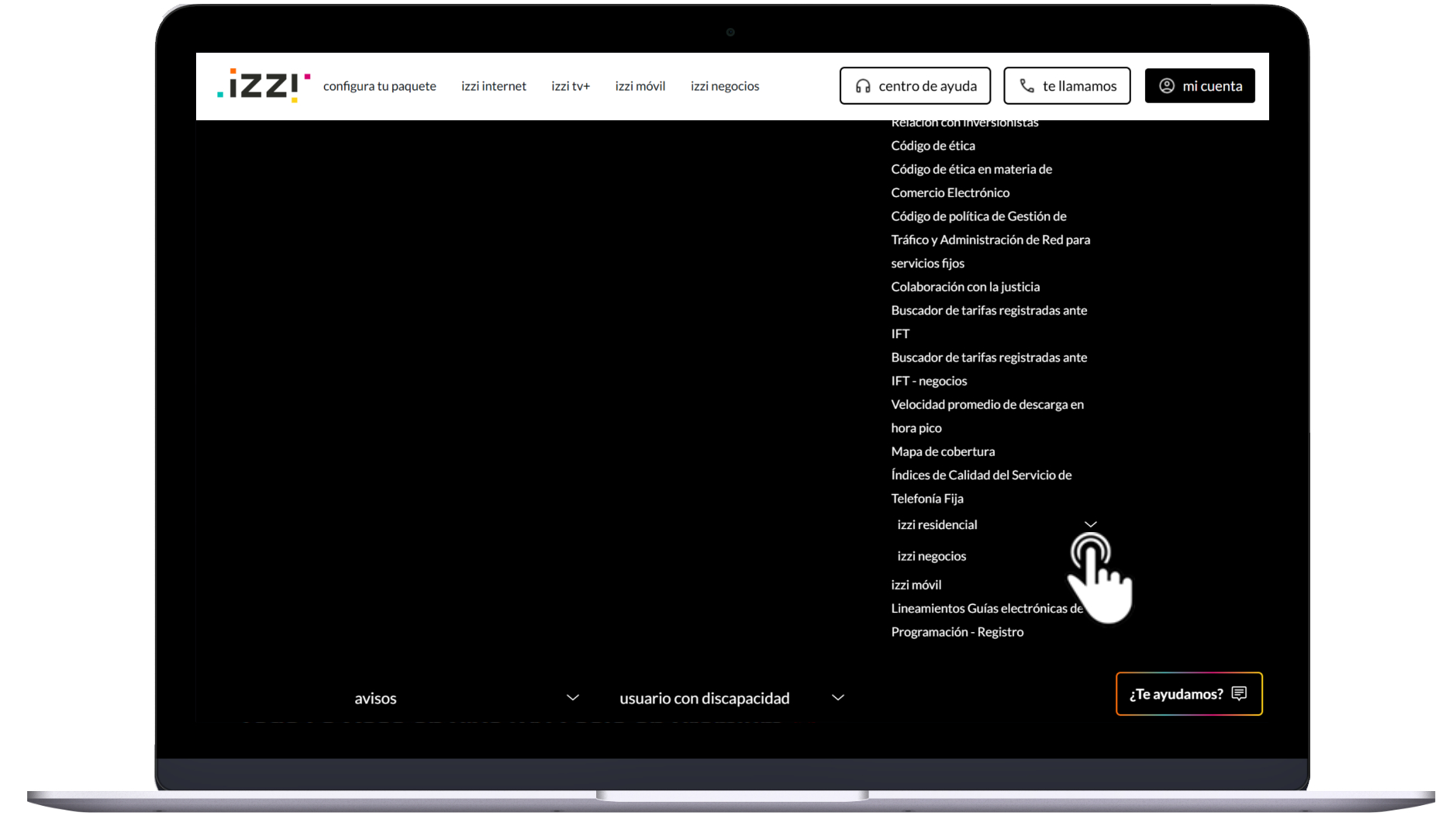Click the headphones icon in centro de ayuda

[x=862, y=86]
